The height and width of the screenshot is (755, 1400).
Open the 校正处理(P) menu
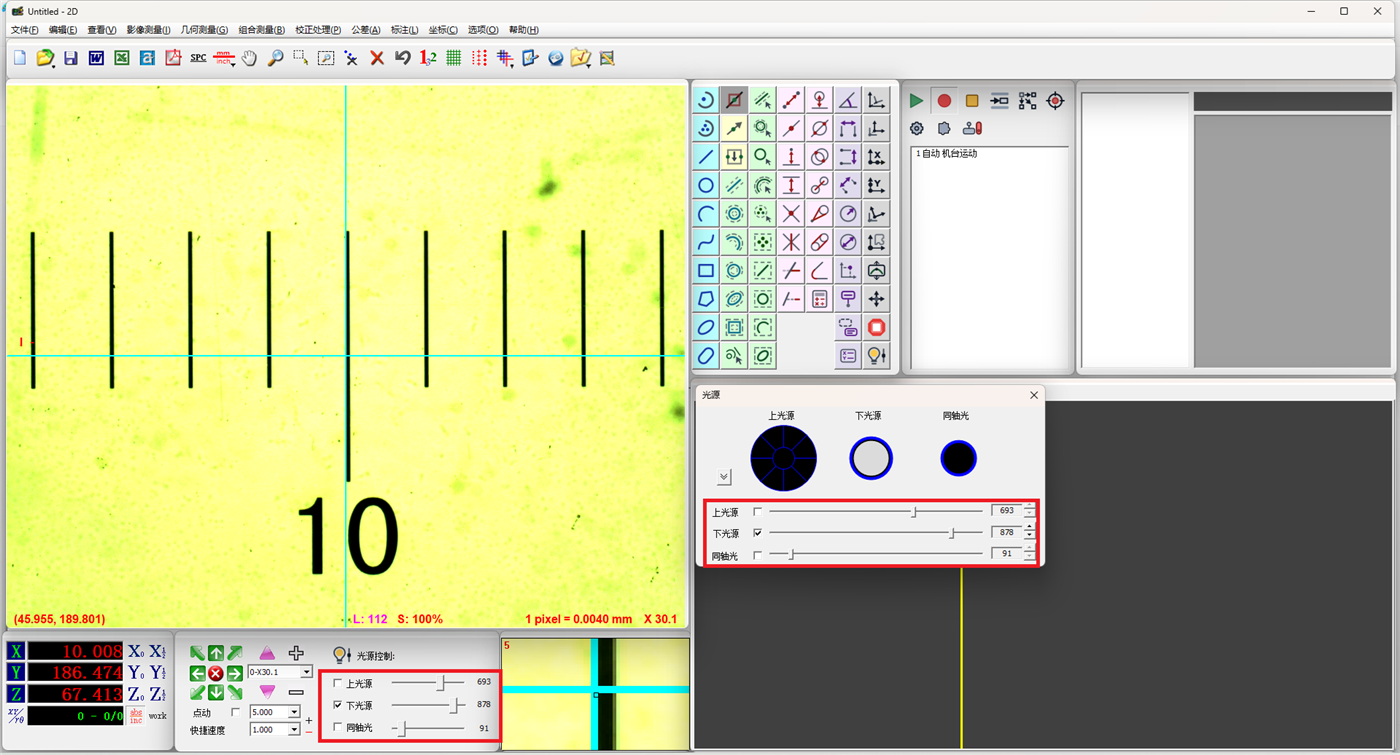coord(319,30)
